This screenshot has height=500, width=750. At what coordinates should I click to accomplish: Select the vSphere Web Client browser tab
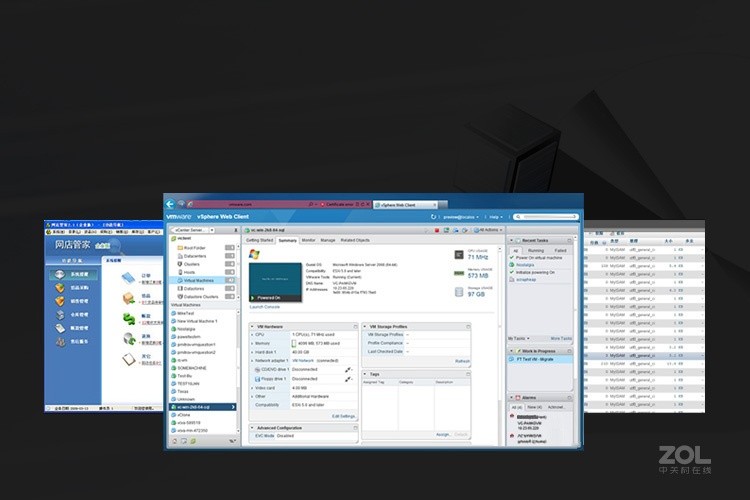pyautogui.click(x=405, y=205)
